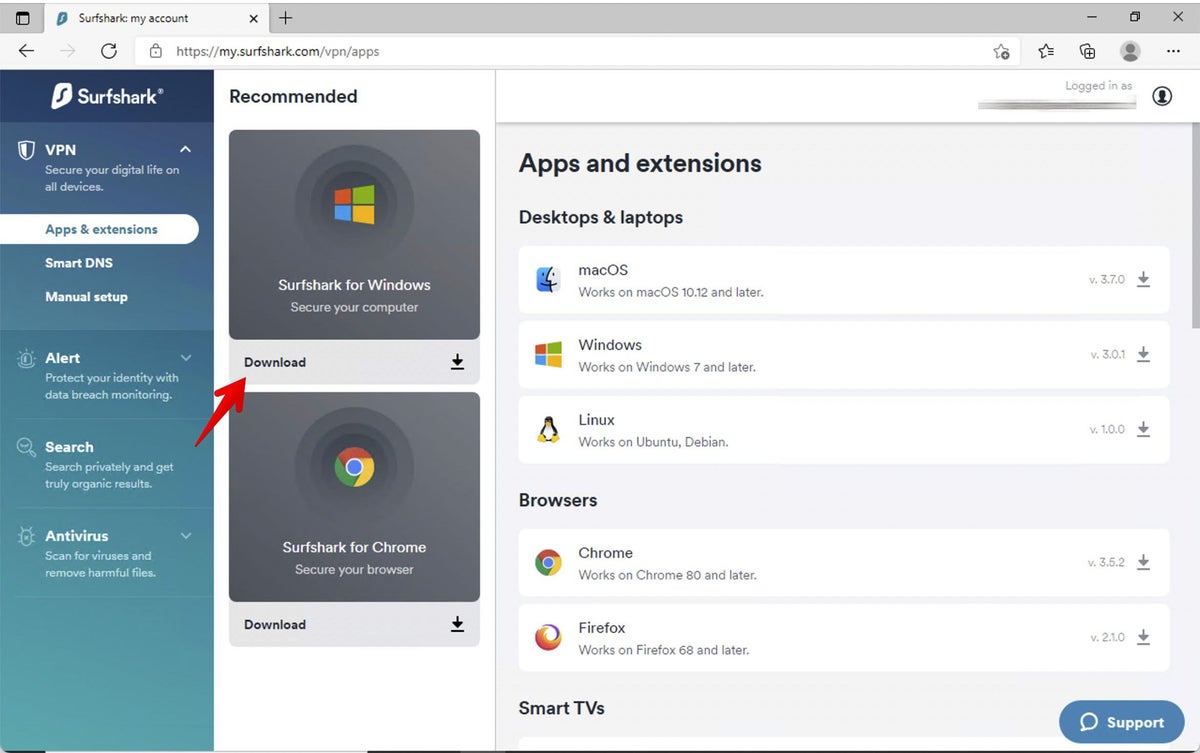Select Apps & extensions menu item
This screenshot has height=753, width=1200.
pos(100,229)
